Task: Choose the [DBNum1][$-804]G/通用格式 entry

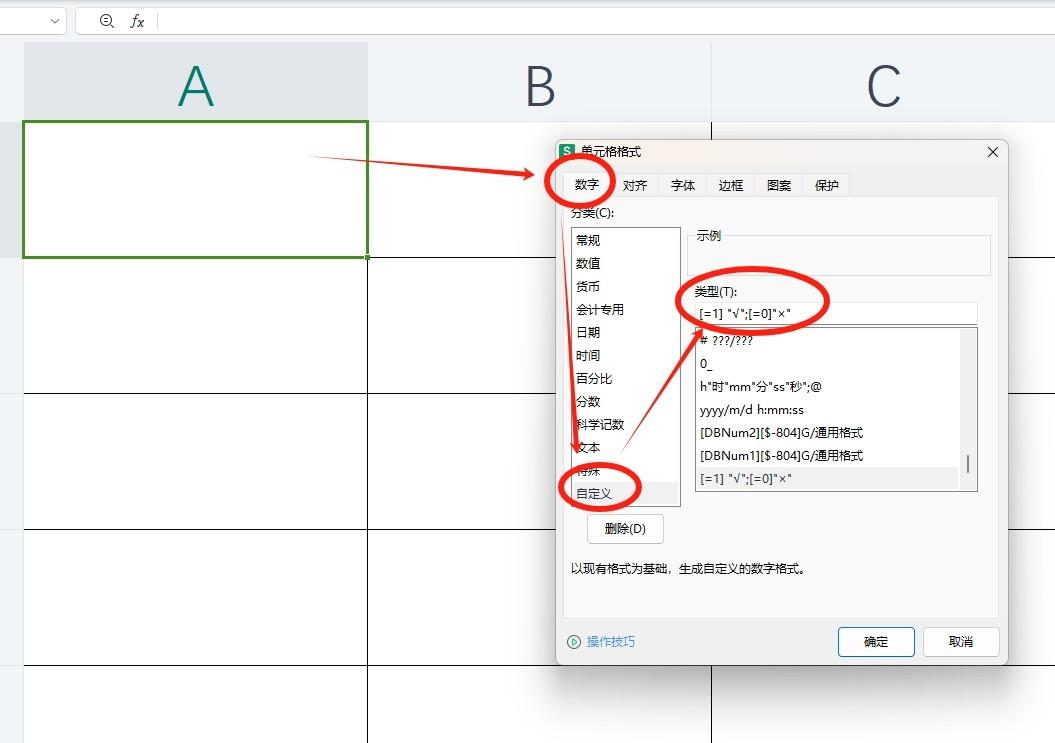Action: pyautogui.click(x=827, y=456)
